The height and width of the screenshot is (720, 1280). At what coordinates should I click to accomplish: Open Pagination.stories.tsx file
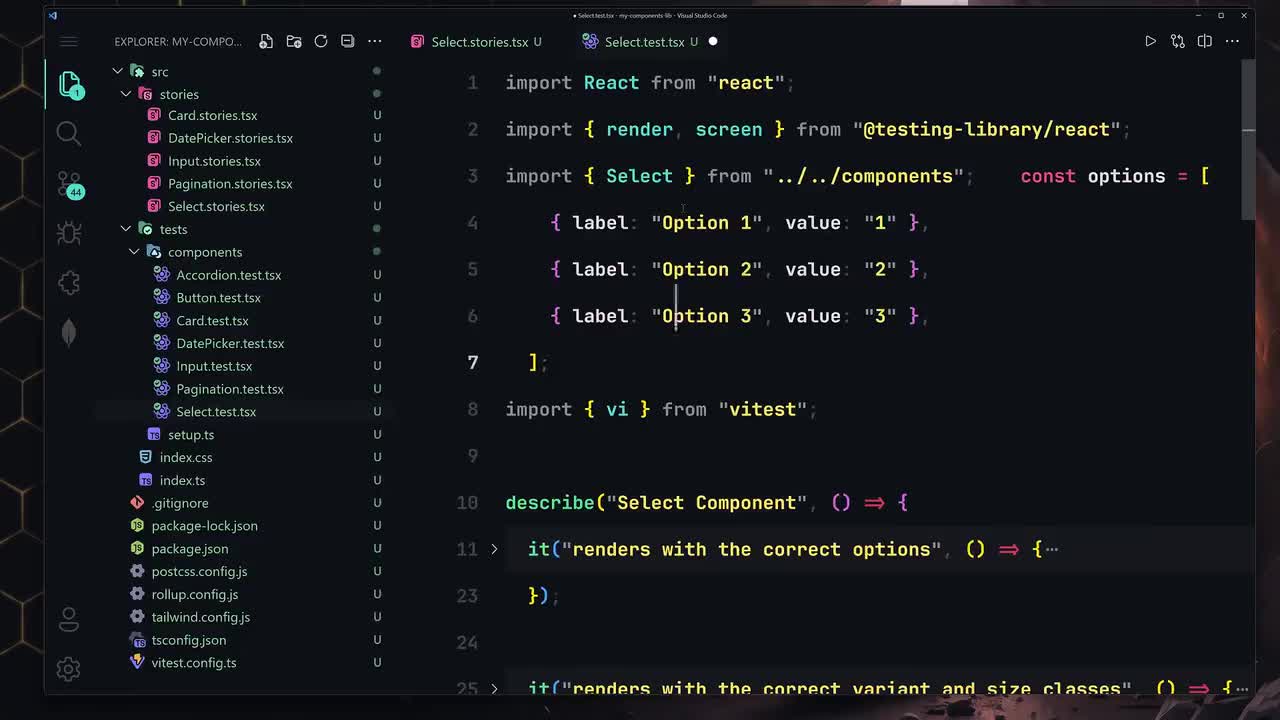coord(230,184)
